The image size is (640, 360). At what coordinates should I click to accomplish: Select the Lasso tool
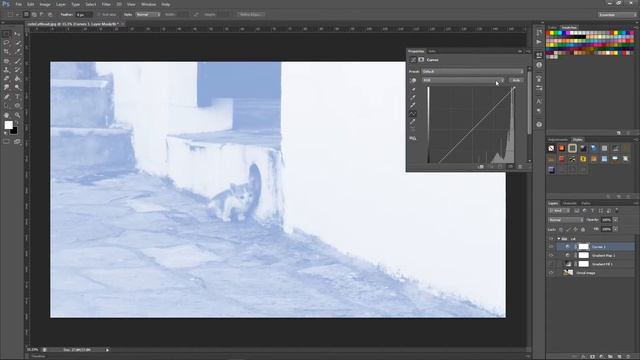click(x=7, y=43)
